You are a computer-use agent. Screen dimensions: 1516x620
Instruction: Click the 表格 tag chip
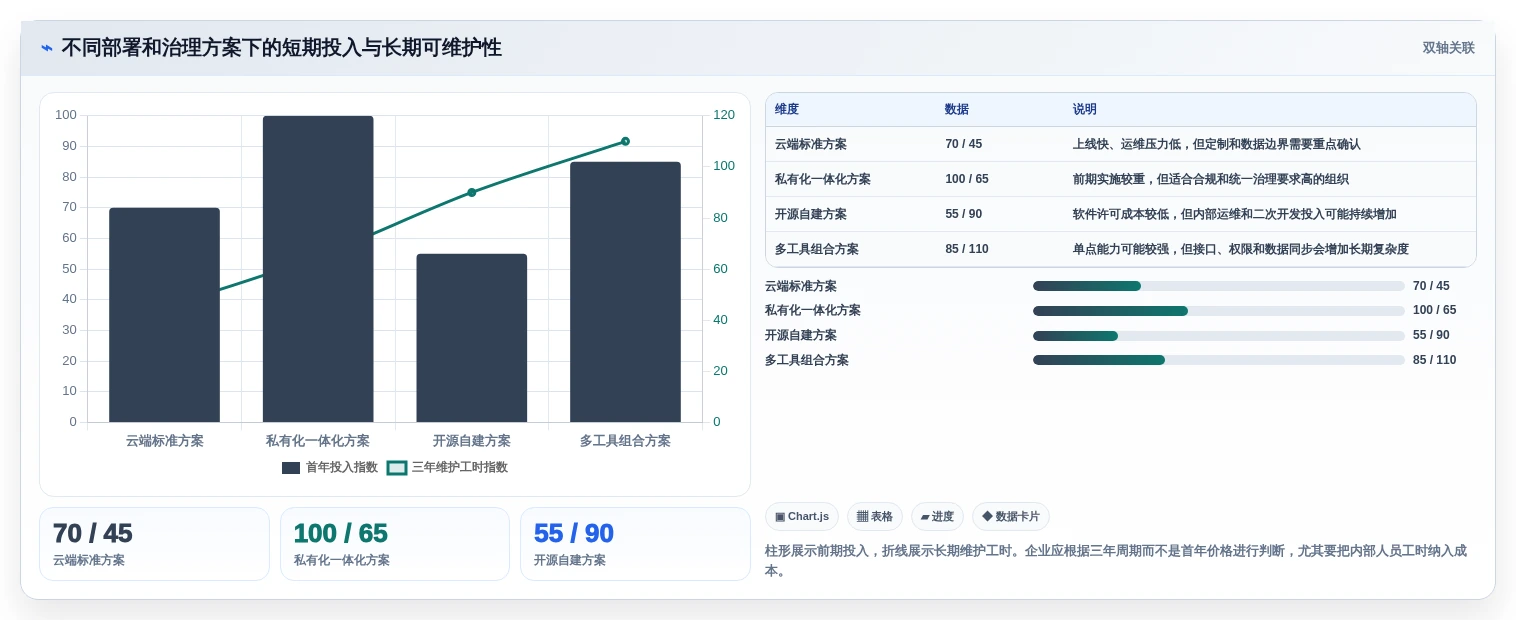click(875, 517)
